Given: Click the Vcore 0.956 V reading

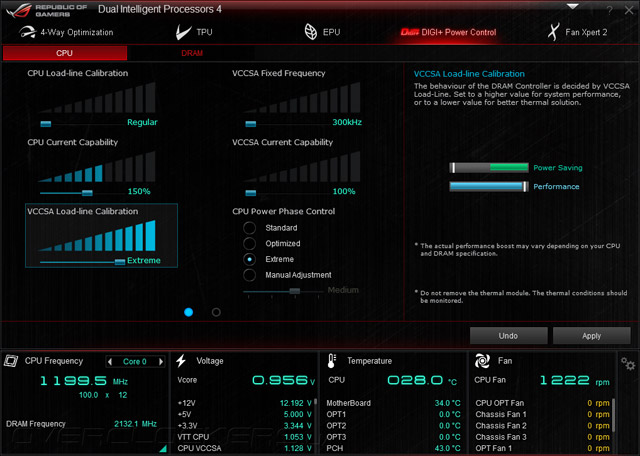Looking at the screenshot, I should pyautogui.click(x=284, y=380).
